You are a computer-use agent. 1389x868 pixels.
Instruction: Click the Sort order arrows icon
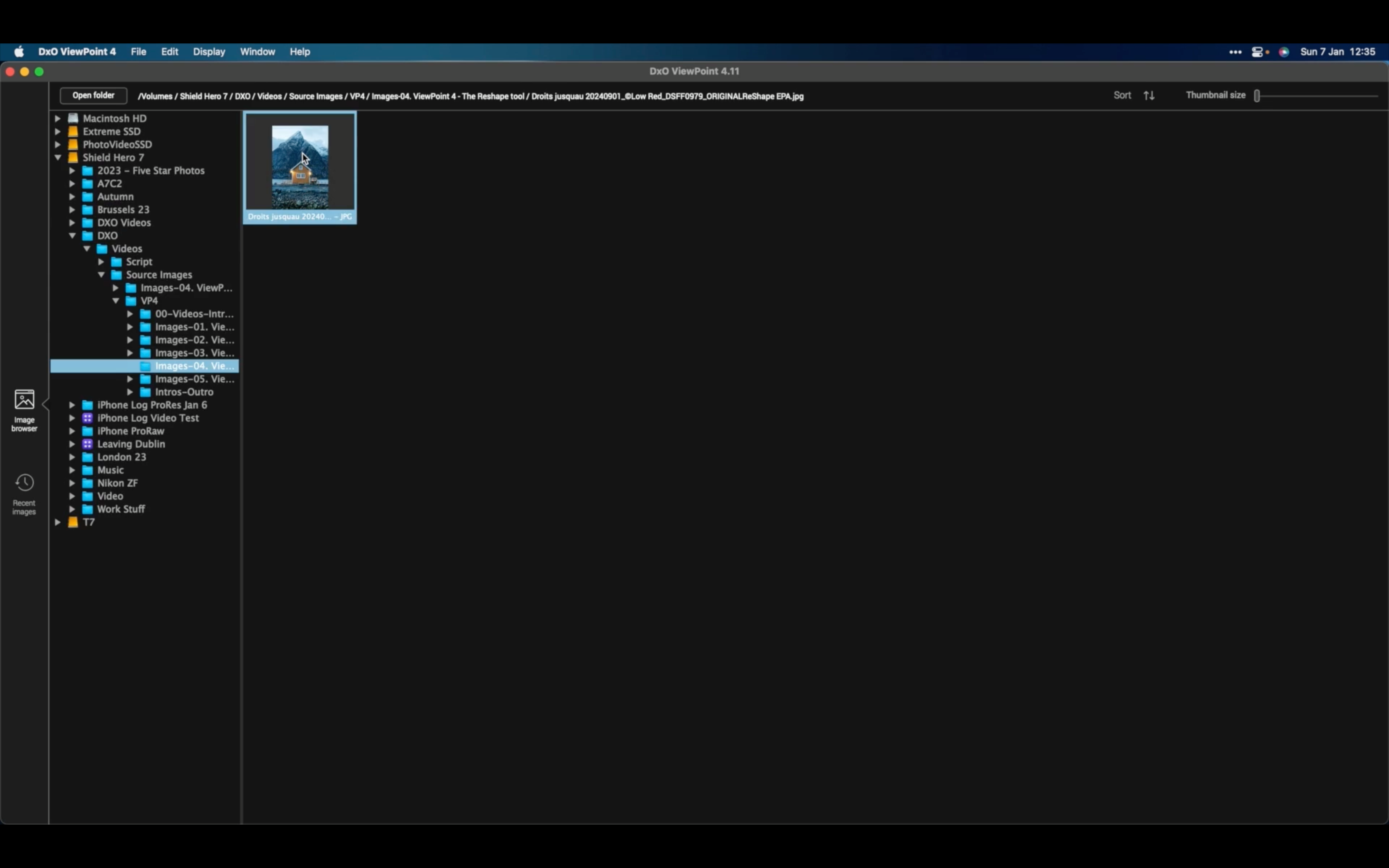(x=1149, y=96)
